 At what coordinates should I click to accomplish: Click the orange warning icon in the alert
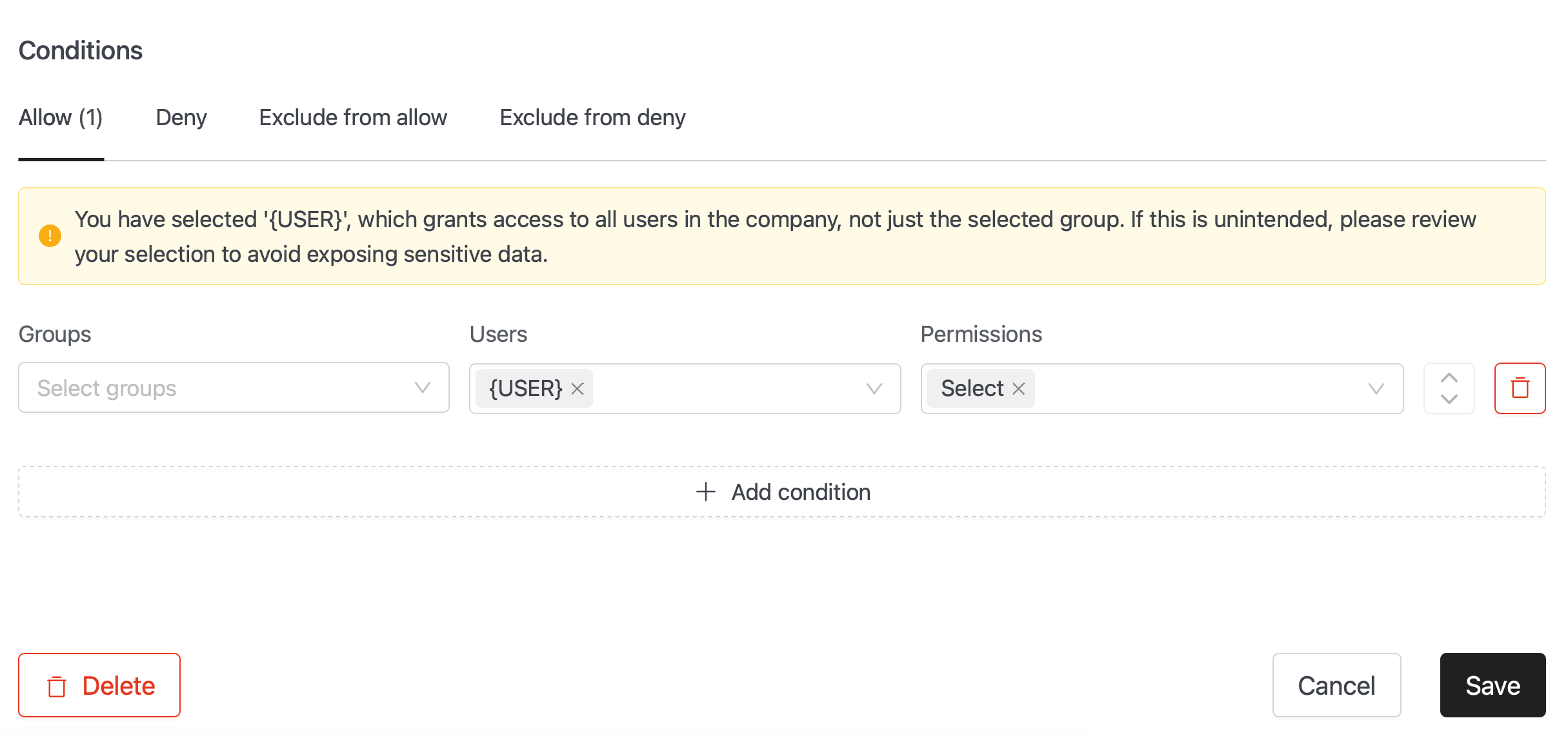(x=50, y=236)
